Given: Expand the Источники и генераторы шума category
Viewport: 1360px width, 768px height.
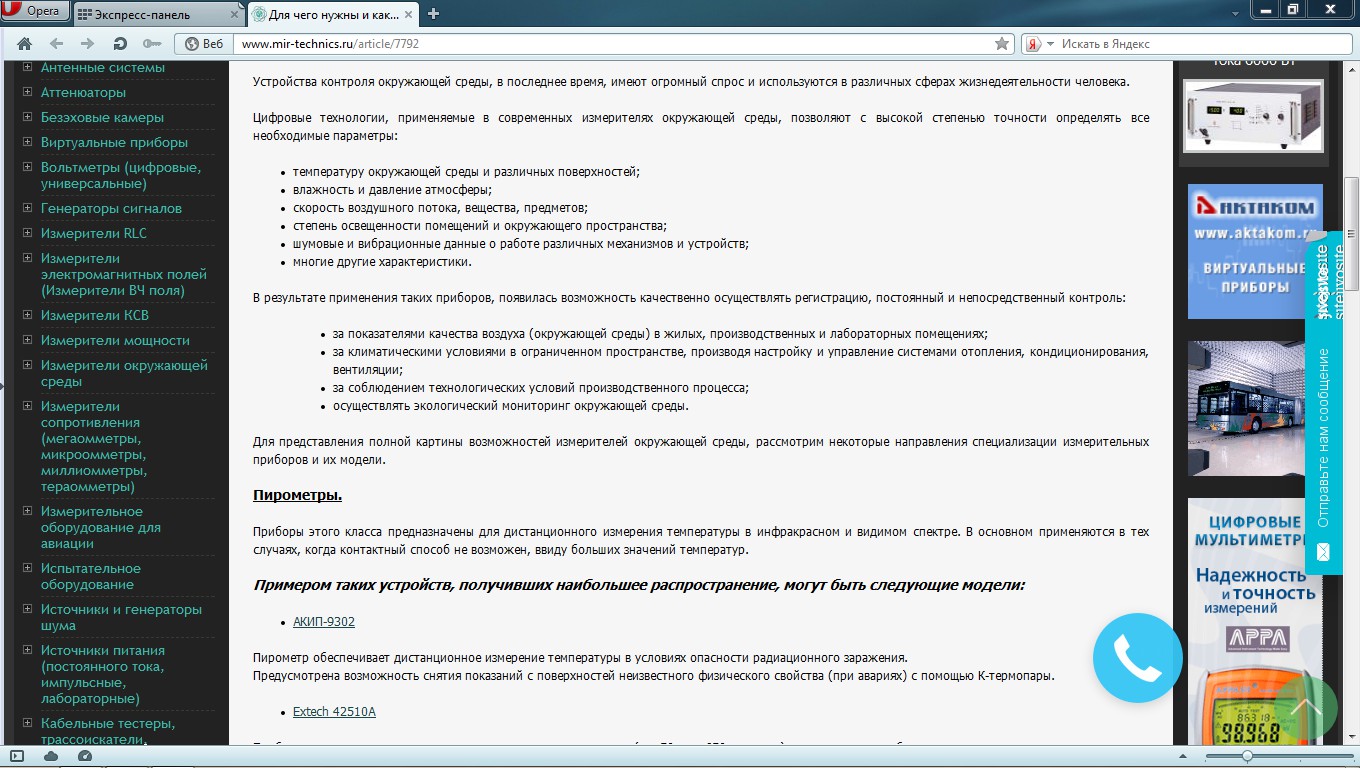Looking at the screenshot, I should point(27,609).
